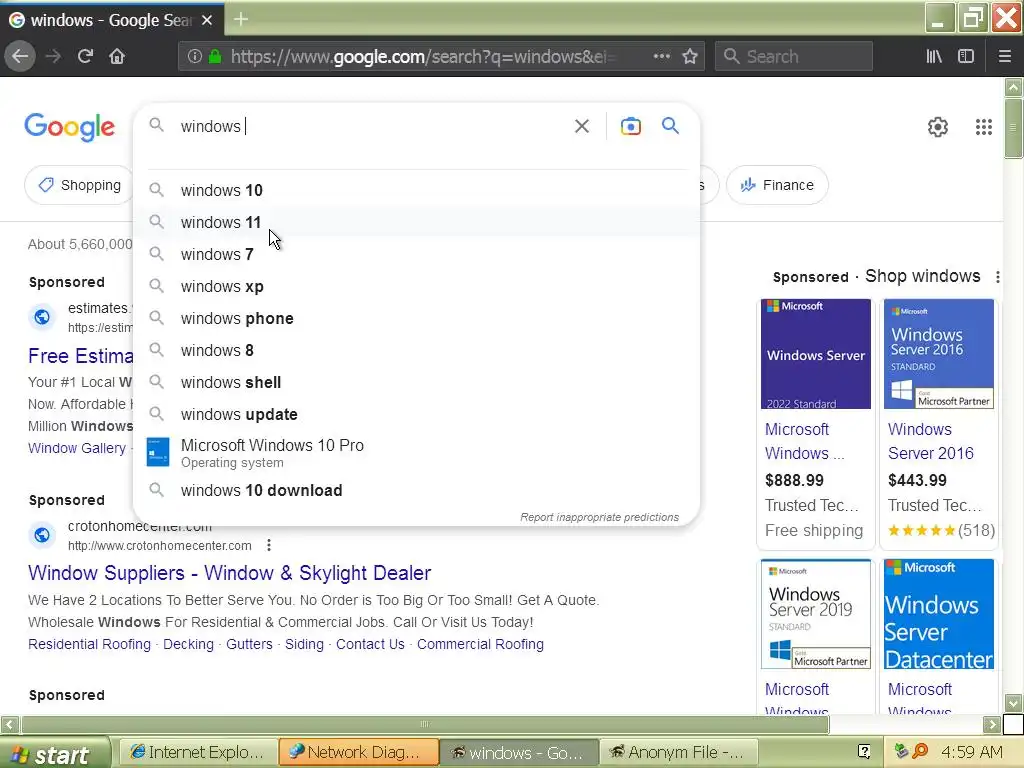
Task: Open 'Window Suppliers - Window & Skylight Dealer' link
Action: 229,573
